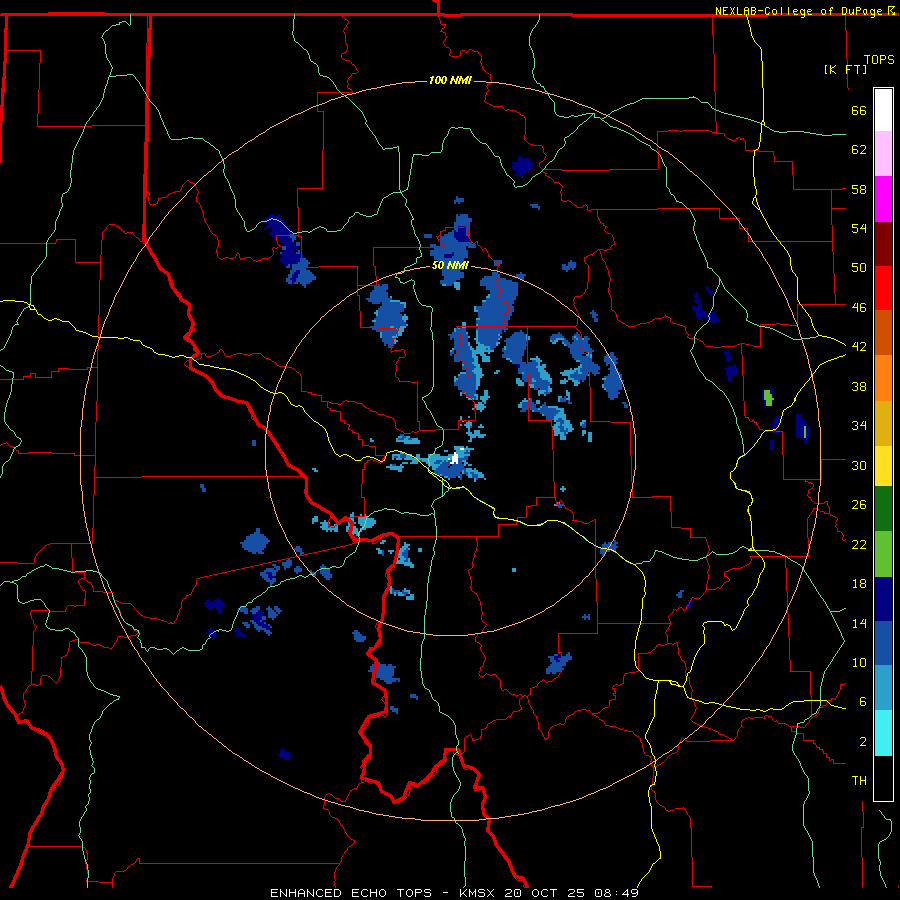Select the TH threshold label in legend
The height and width of the screenshot is (900, 900).
pos(859,781)
